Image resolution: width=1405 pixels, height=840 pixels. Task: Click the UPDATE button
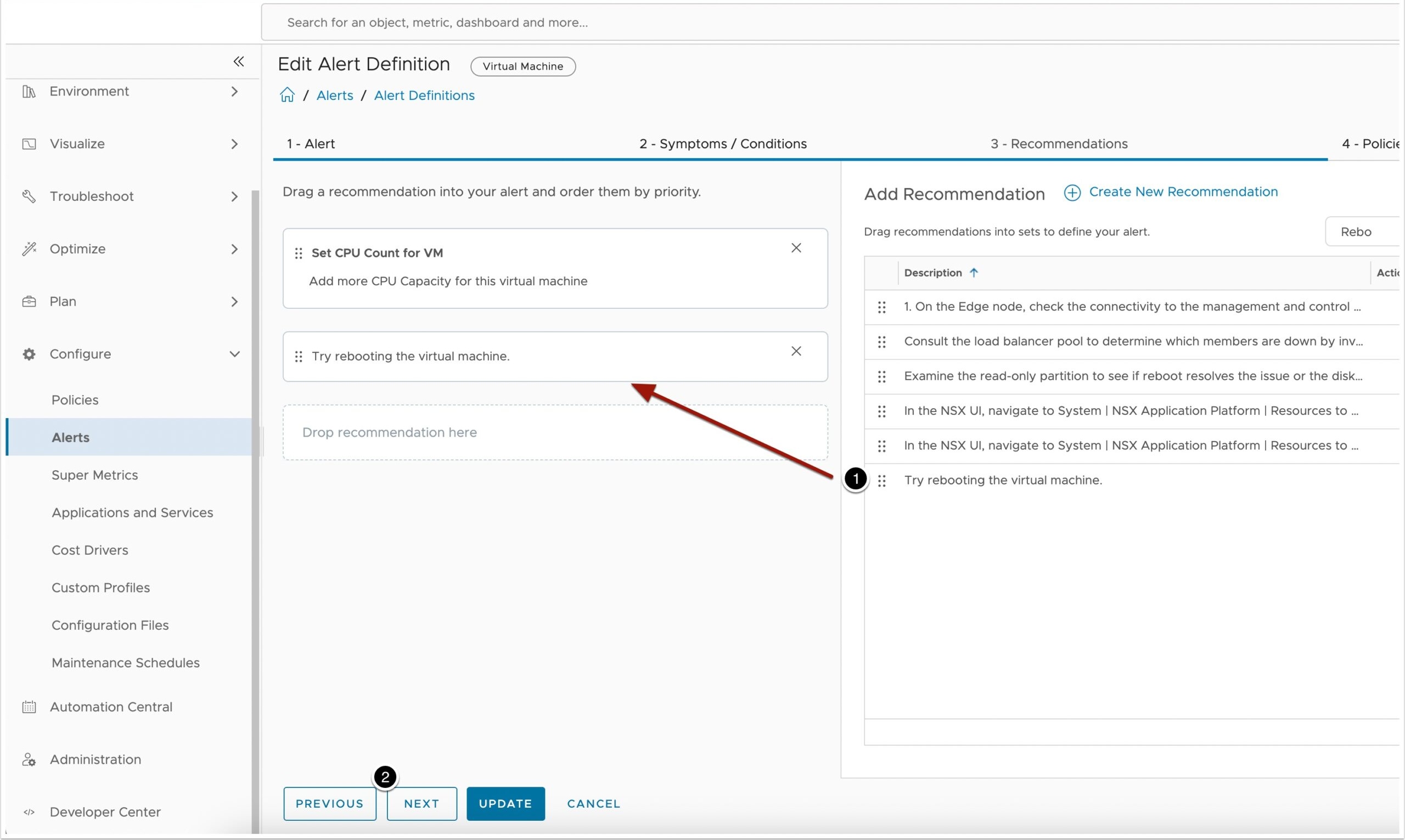tap(505, 803)
